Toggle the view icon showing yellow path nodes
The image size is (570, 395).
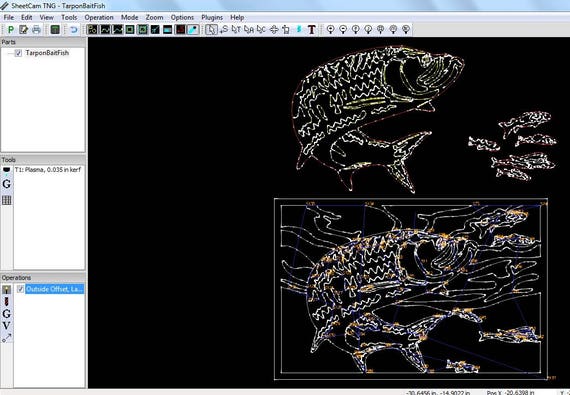(93, 29)
